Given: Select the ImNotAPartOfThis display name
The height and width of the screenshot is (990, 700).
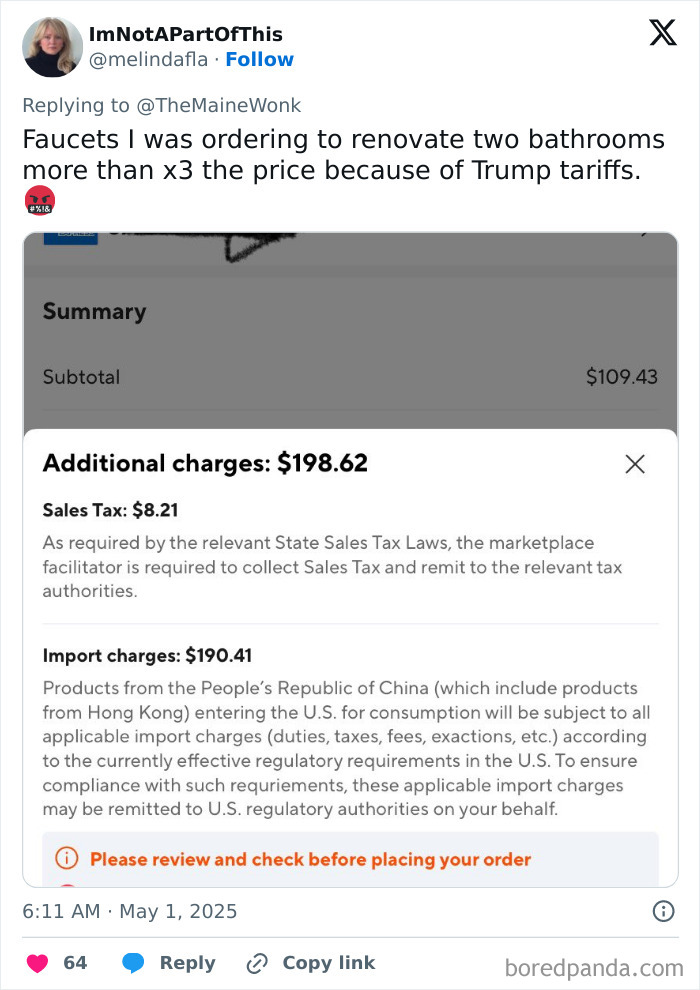Looking at the screenshot, I should tap(187, 33).
